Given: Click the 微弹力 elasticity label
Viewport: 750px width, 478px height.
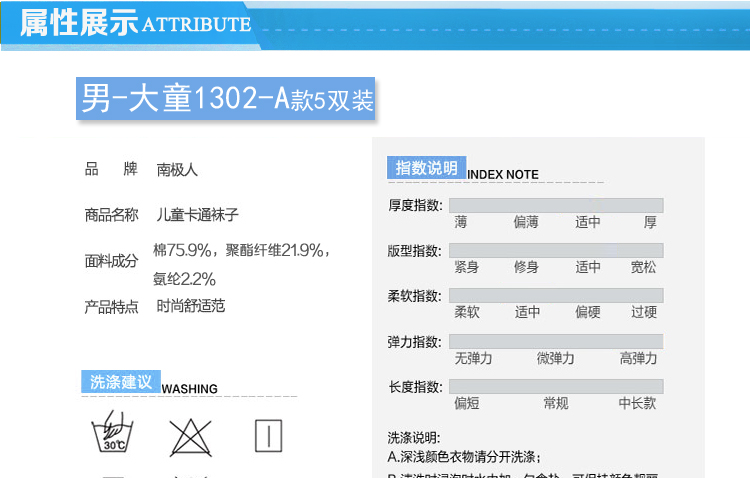Looking at the screenshot, I should point(555,358).
